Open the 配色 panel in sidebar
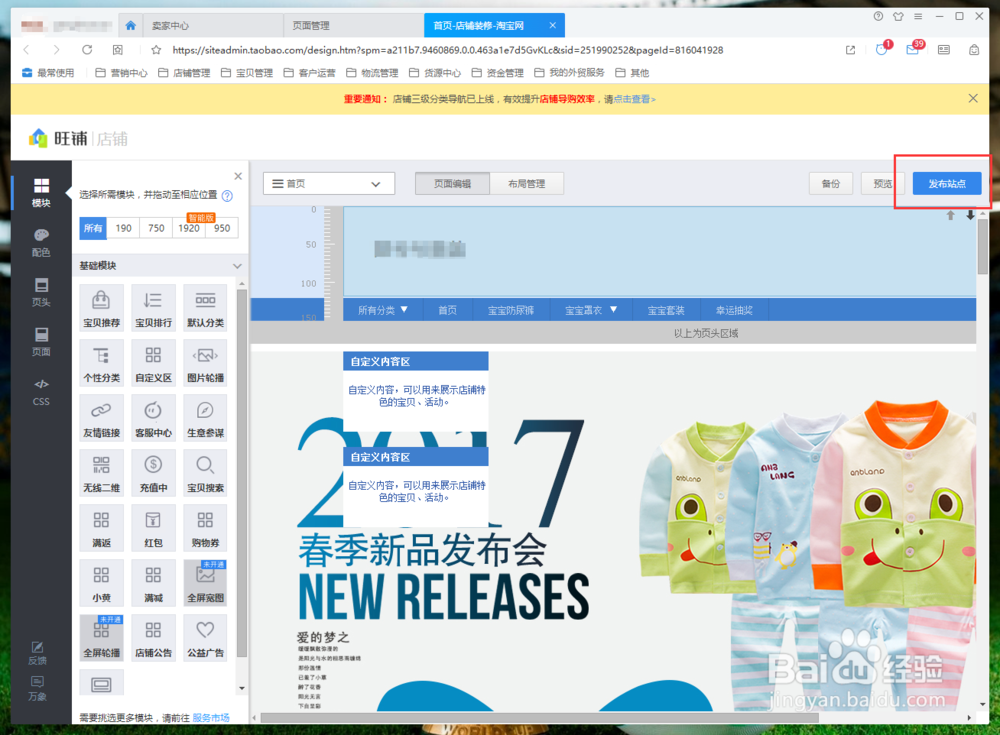The width and height of the screenshot is (1000, 735). pos(41,241)
